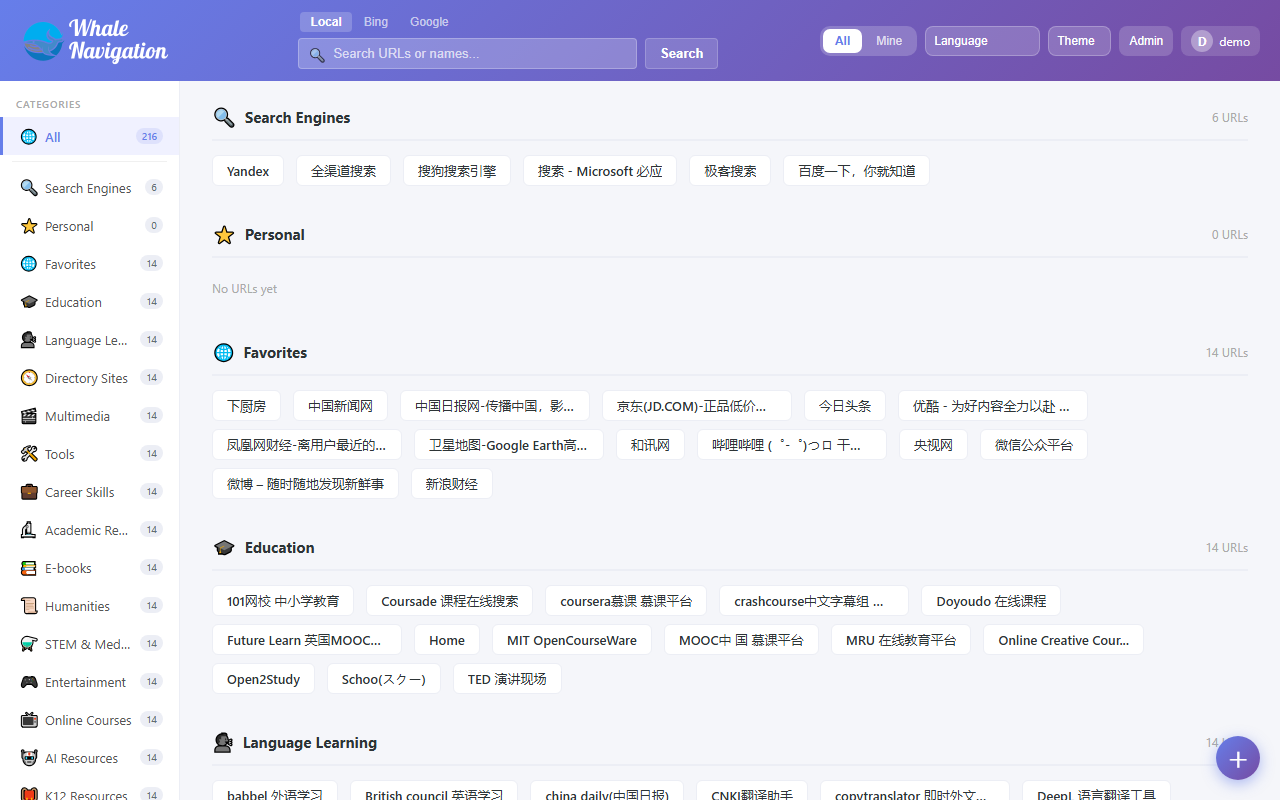The image size is (1280, 800).
Task: Click the briefcase icon for Career Skills
Action: (x=29, y=492)
